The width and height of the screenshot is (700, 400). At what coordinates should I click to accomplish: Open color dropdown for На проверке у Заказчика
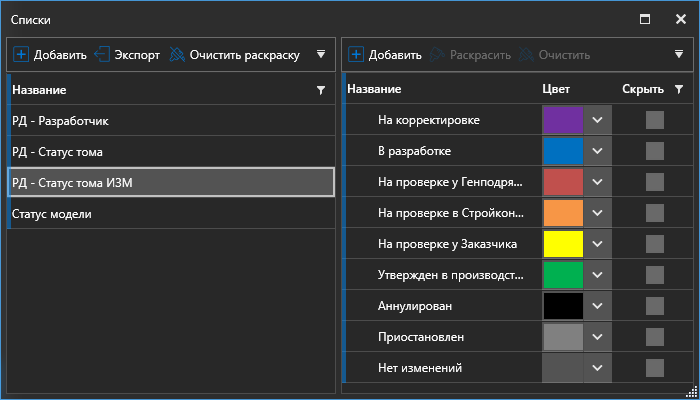pos(597,243)
